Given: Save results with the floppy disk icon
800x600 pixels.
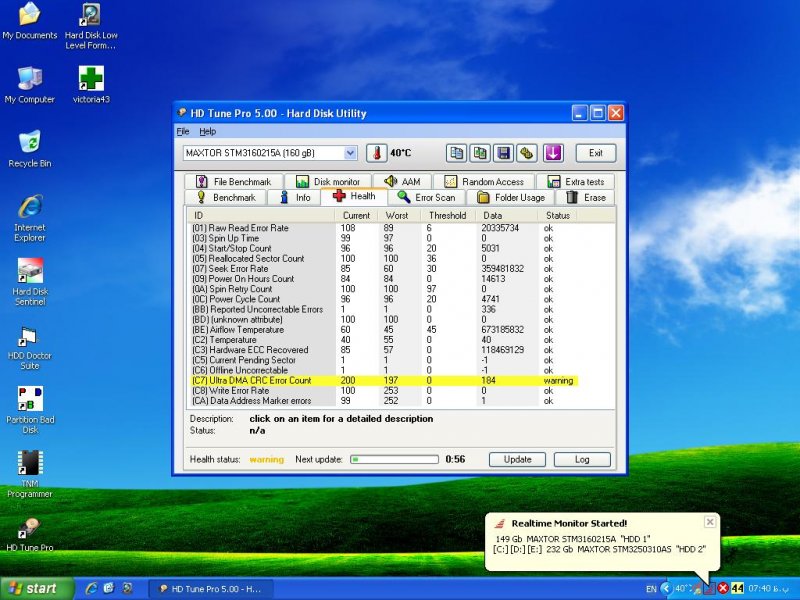Looking at the screenshot, I should (504, 153).
